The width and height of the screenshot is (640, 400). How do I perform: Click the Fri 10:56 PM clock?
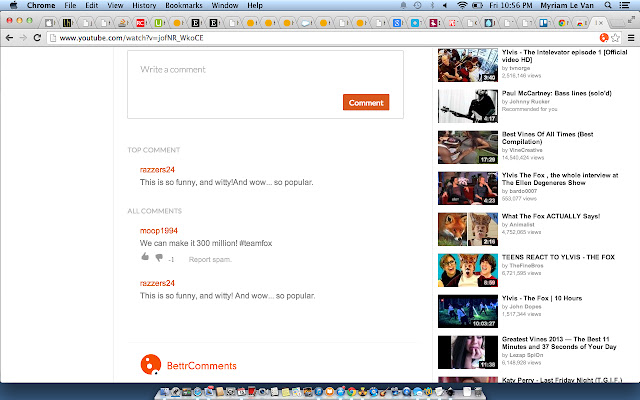click(x=511, y=5)
